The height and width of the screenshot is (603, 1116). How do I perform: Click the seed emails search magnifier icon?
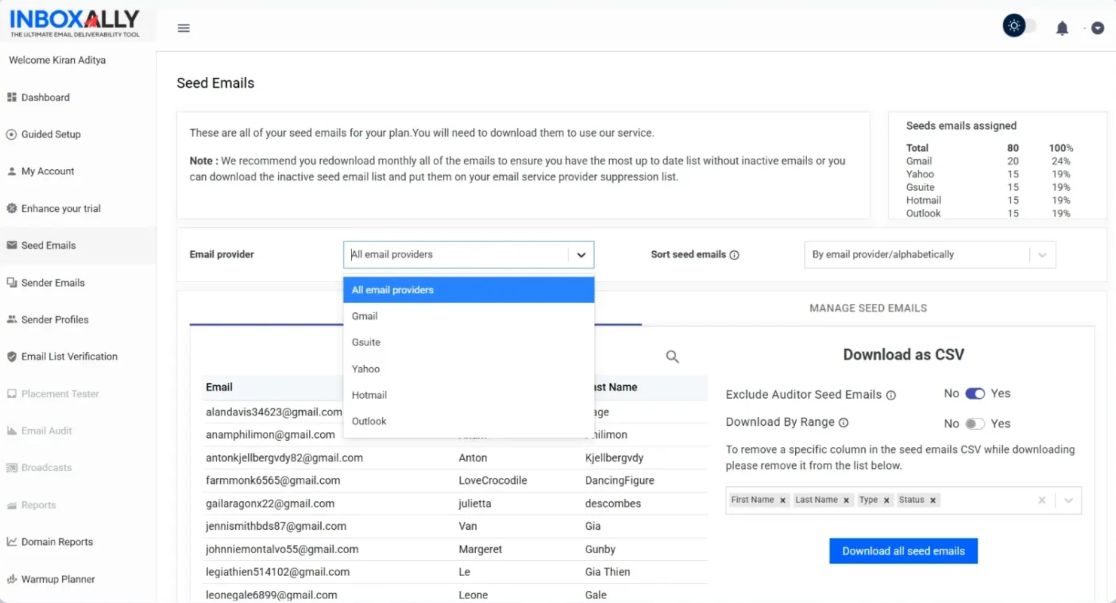pos(672,357)
